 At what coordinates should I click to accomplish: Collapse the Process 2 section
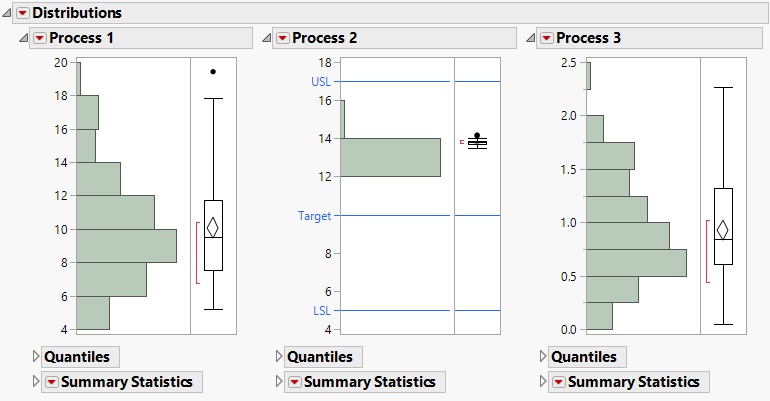266,38
